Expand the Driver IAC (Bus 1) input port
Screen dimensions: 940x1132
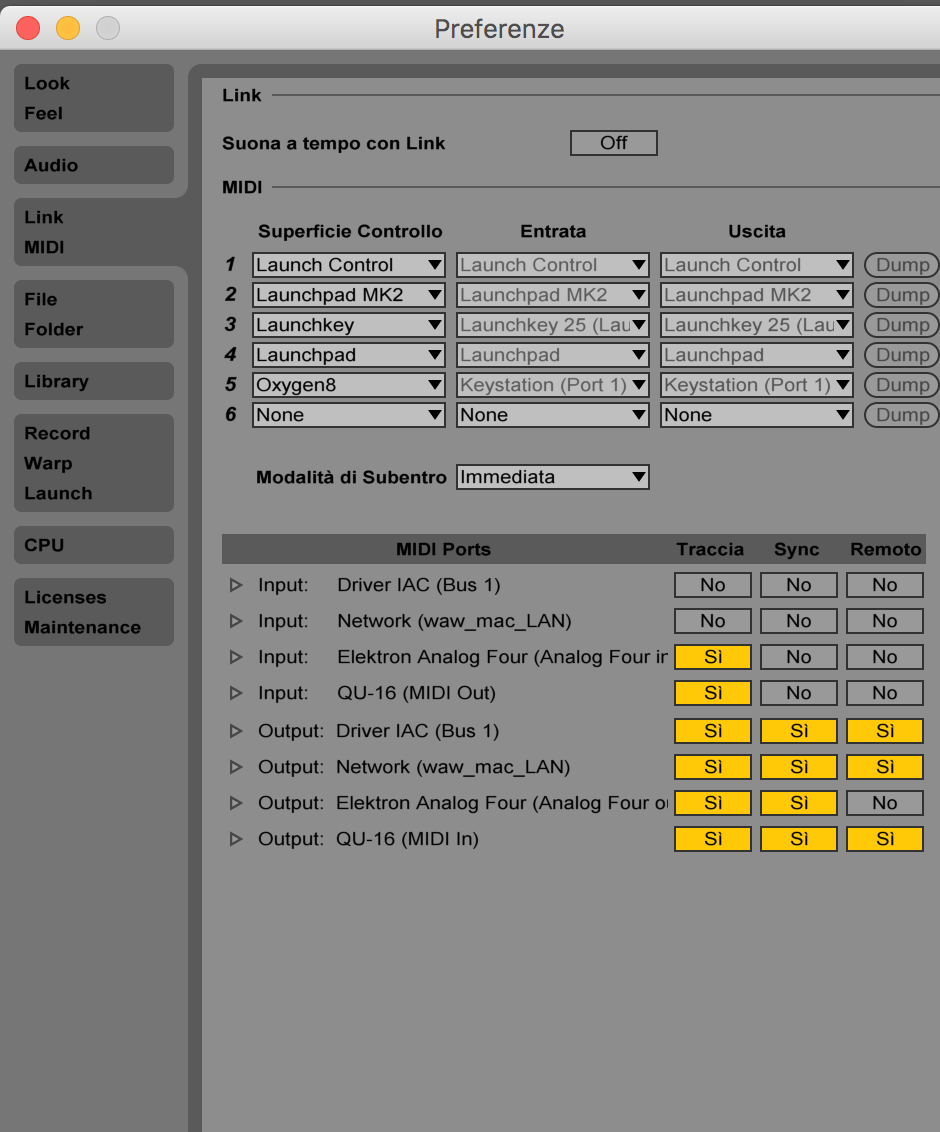pos(236,585)
